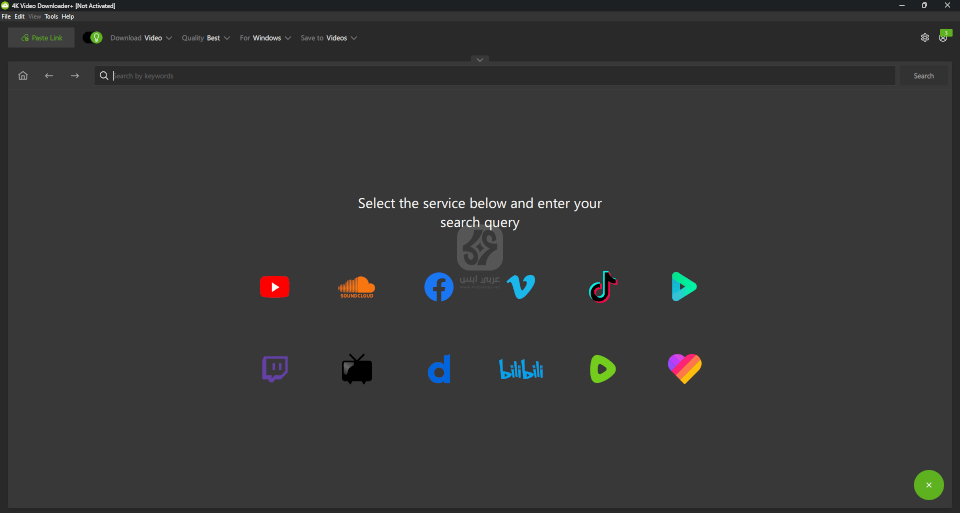
Task: Open the Quality Best dropdown
Action: (x=206, y=38)
